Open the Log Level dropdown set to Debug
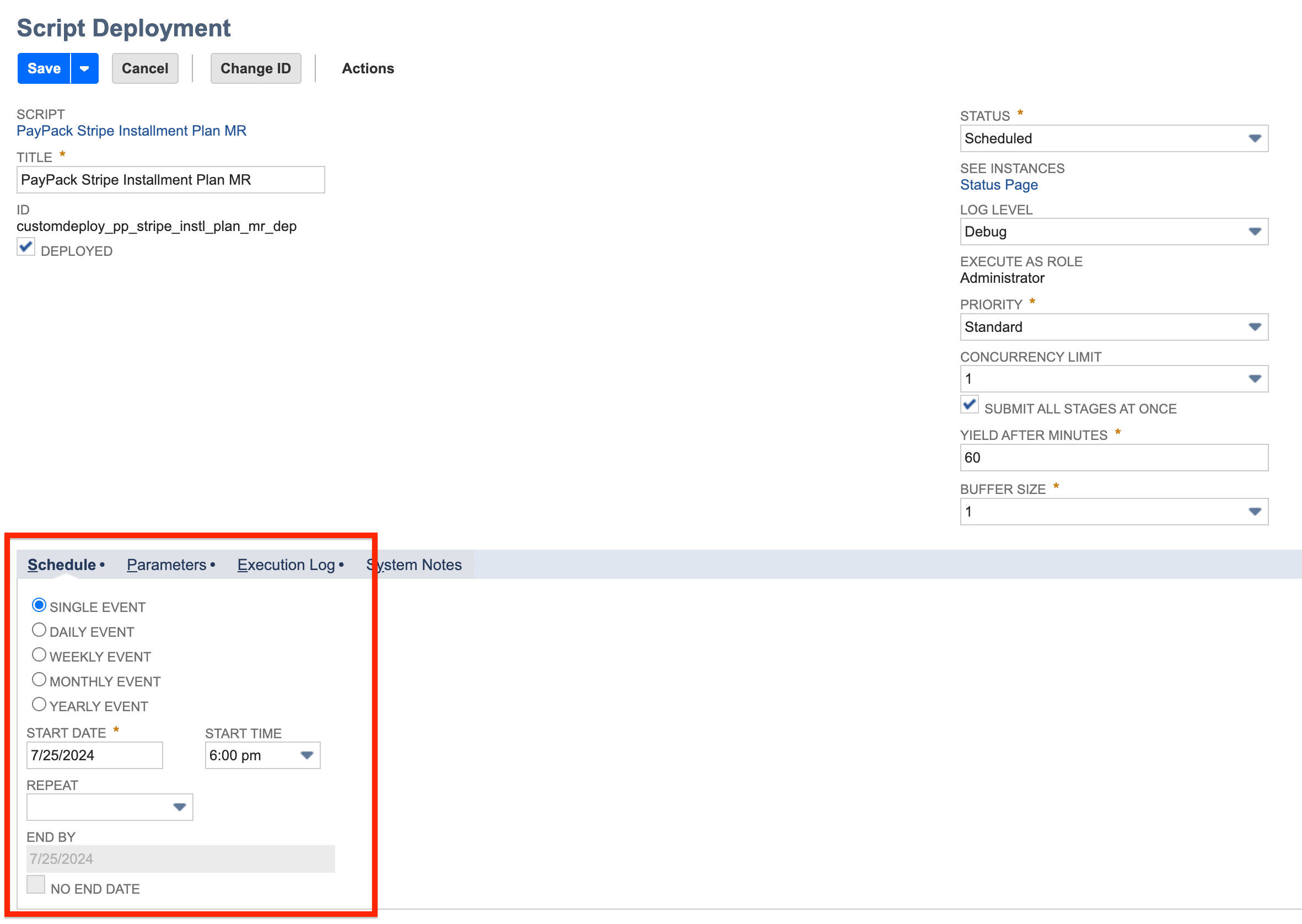Viewport: 1302px width, 924px height. point(1254,232)
